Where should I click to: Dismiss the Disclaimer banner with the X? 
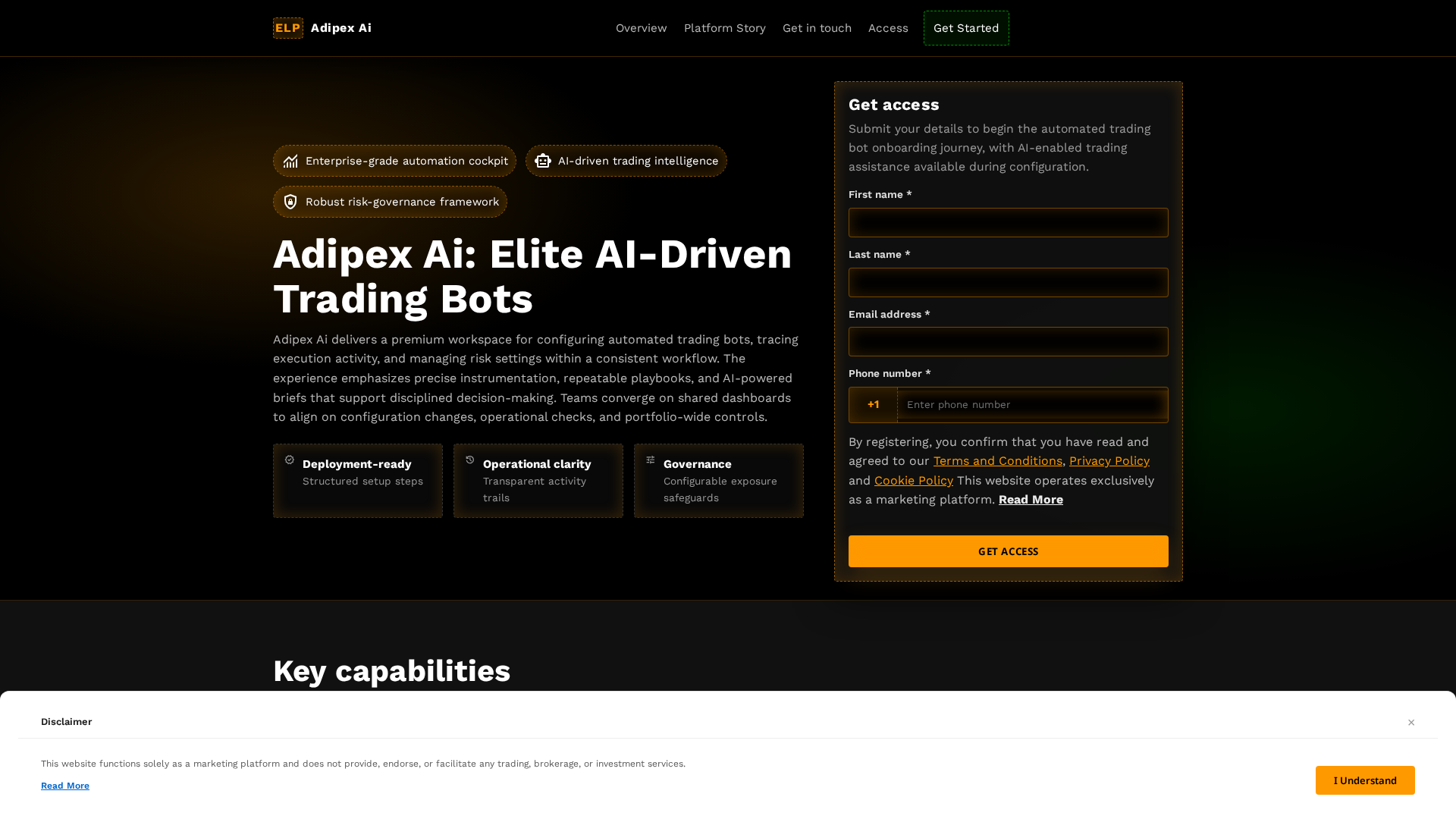[x=1411, y=722]
